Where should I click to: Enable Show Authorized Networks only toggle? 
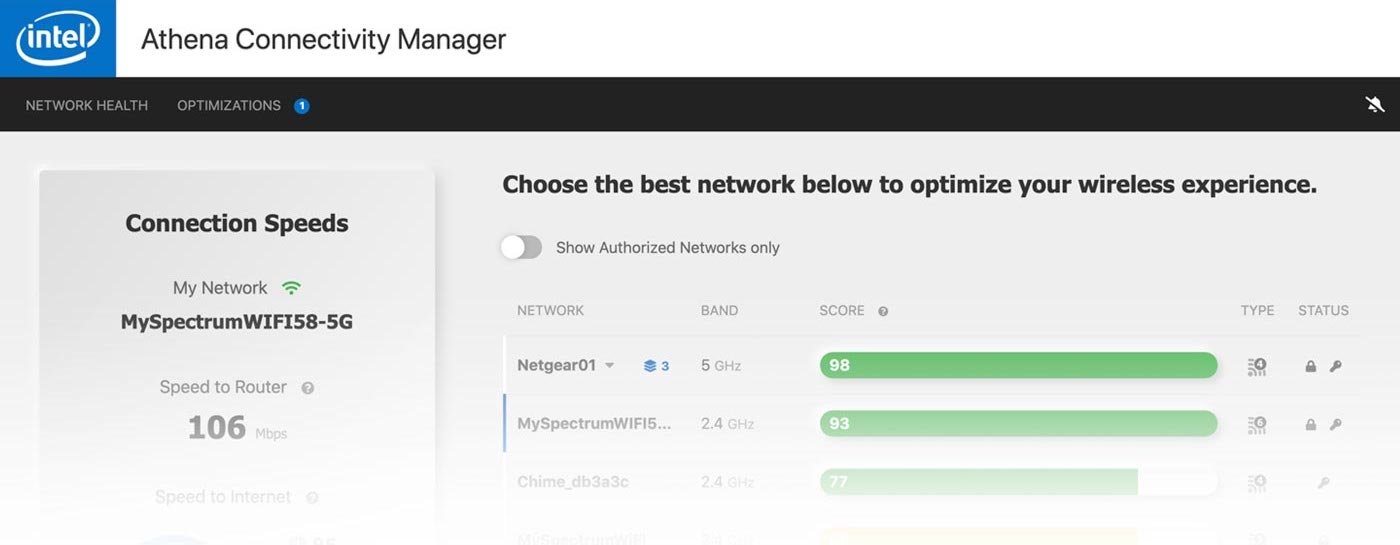[521, 248]
